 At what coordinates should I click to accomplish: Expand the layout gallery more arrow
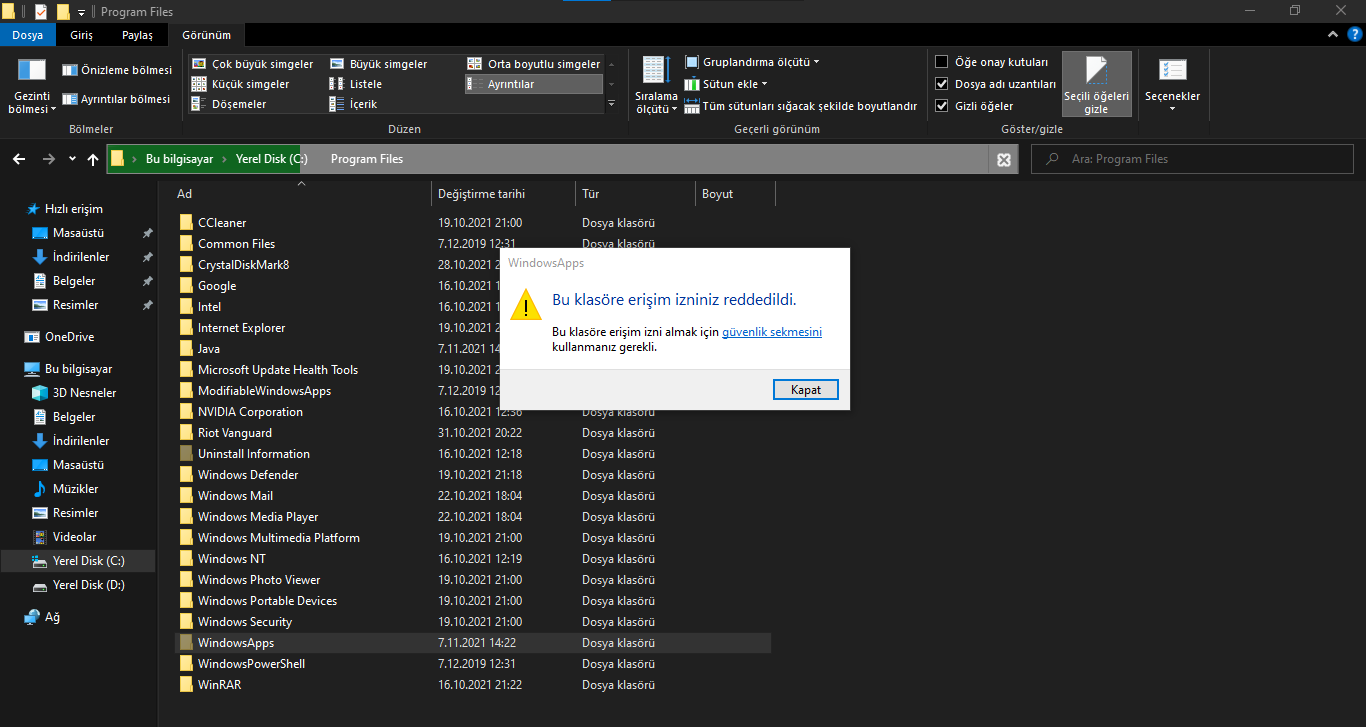[x=611, y=104]
